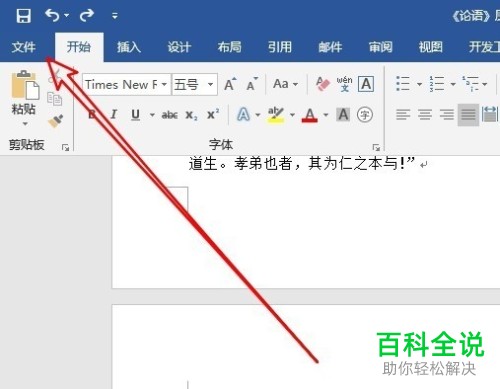Click the Character Shading icon
500x389 pixels.
(343, 115)
